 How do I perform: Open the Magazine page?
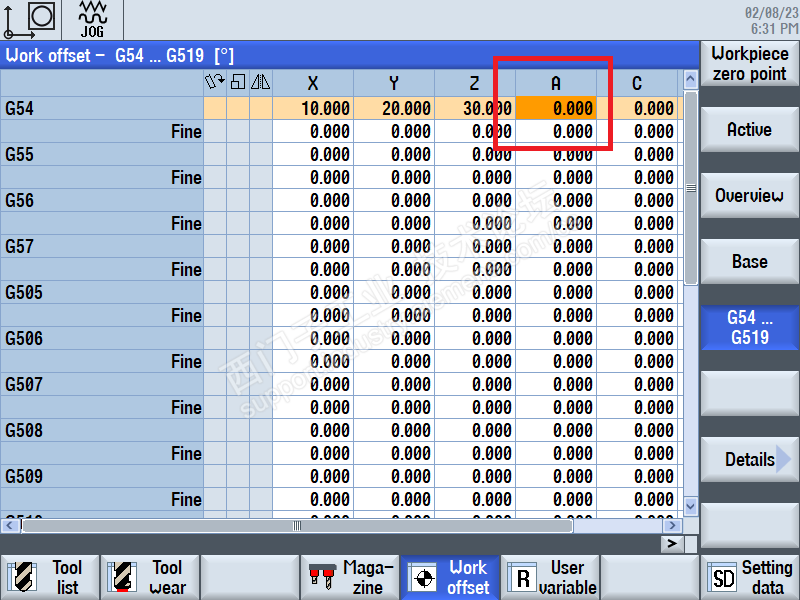click(x=350, y=578)
